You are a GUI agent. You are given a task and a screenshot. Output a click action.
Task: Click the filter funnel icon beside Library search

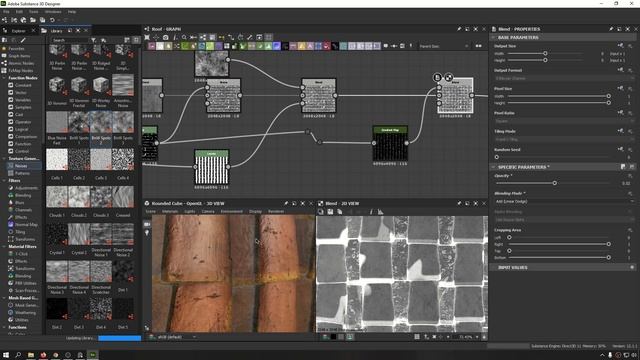tap(93, 40)
